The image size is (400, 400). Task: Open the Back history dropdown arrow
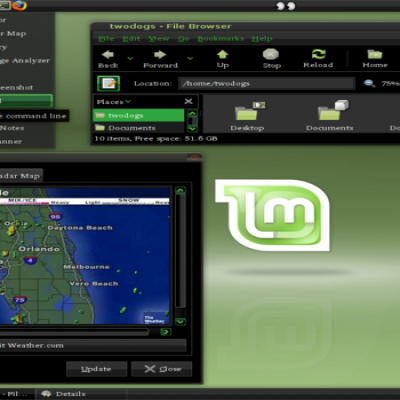pyautogui.click(x=130, y=58)
